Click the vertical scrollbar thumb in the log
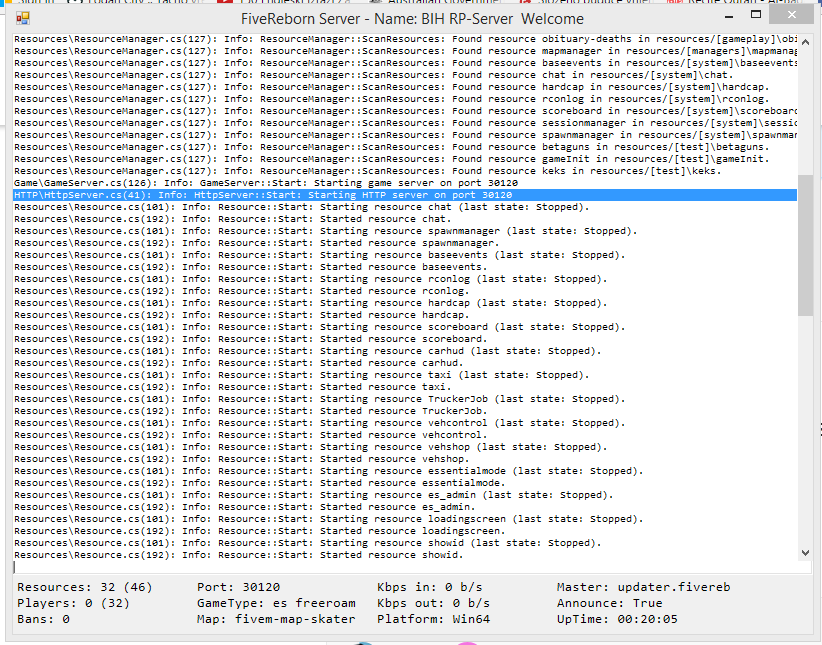822x645 pixels. (805, 245)
